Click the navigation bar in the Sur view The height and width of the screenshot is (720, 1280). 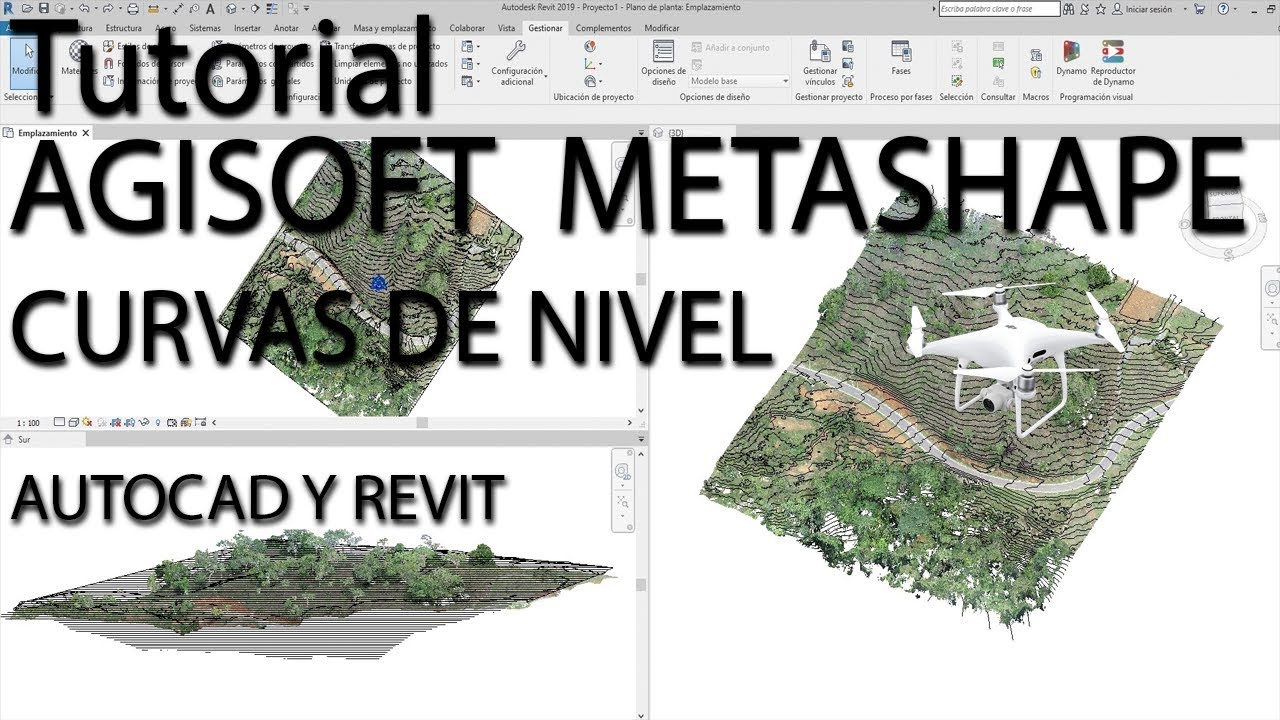click(x=623, y=488)
